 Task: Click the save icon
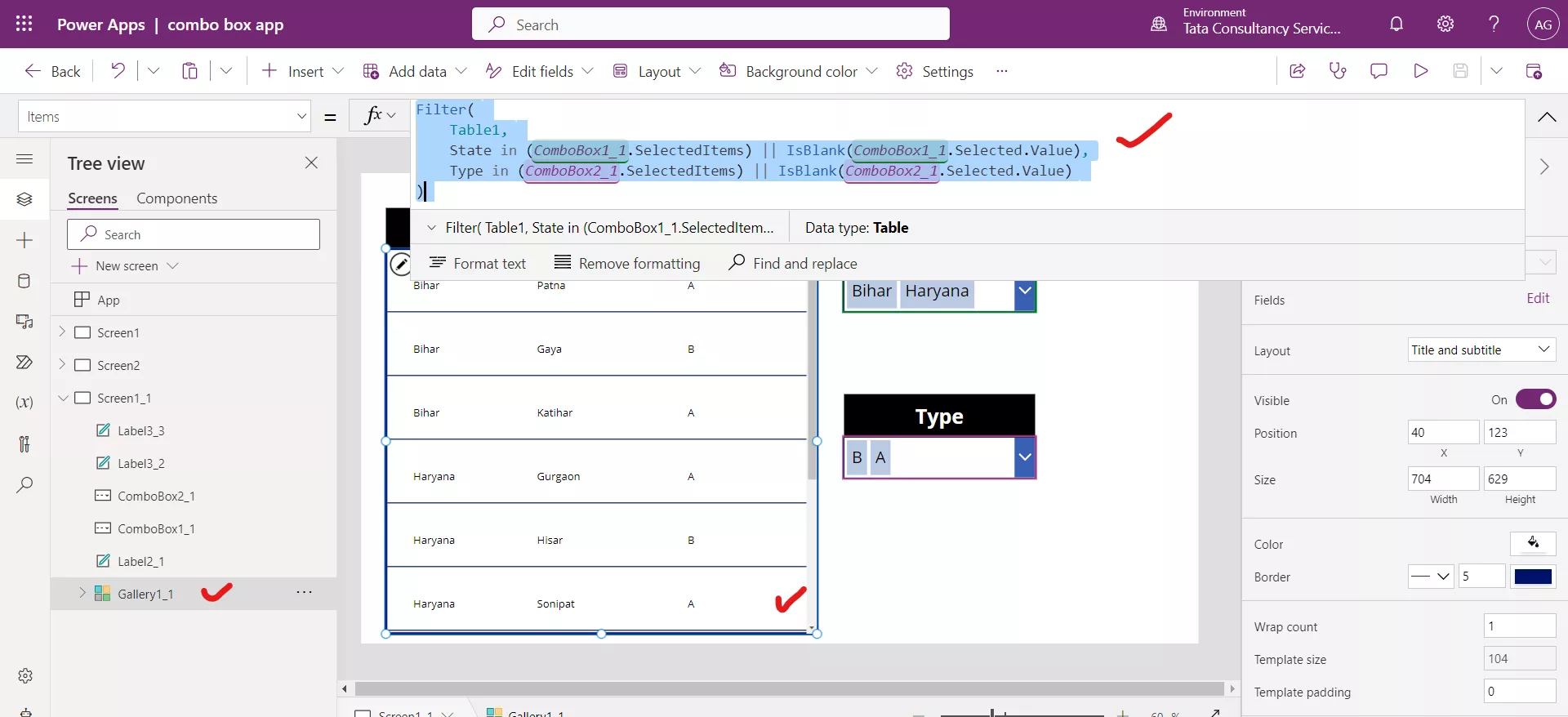(1460, 71)
